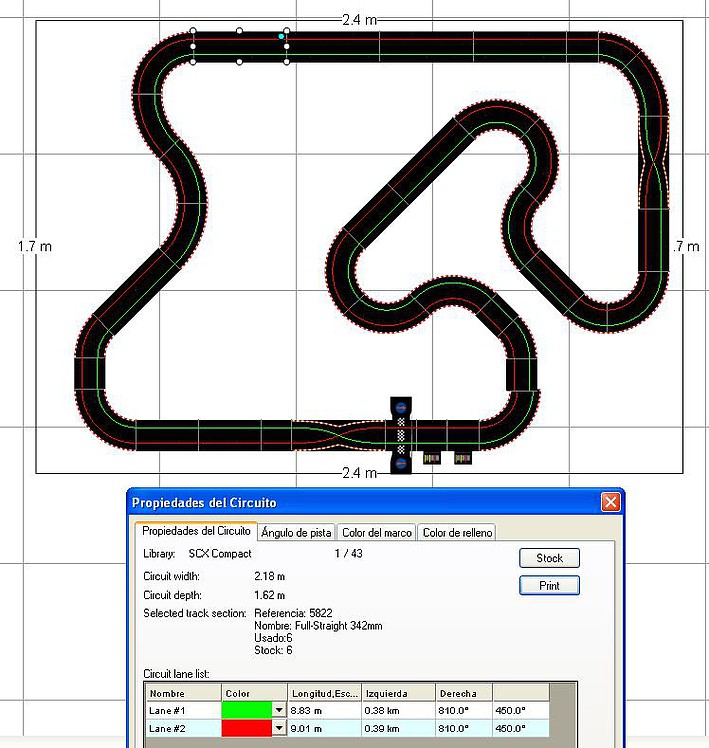This screenshot has height=748, width=709.
Task: Click the Print button
Action: pyautogui.click(x=549, y=586)
